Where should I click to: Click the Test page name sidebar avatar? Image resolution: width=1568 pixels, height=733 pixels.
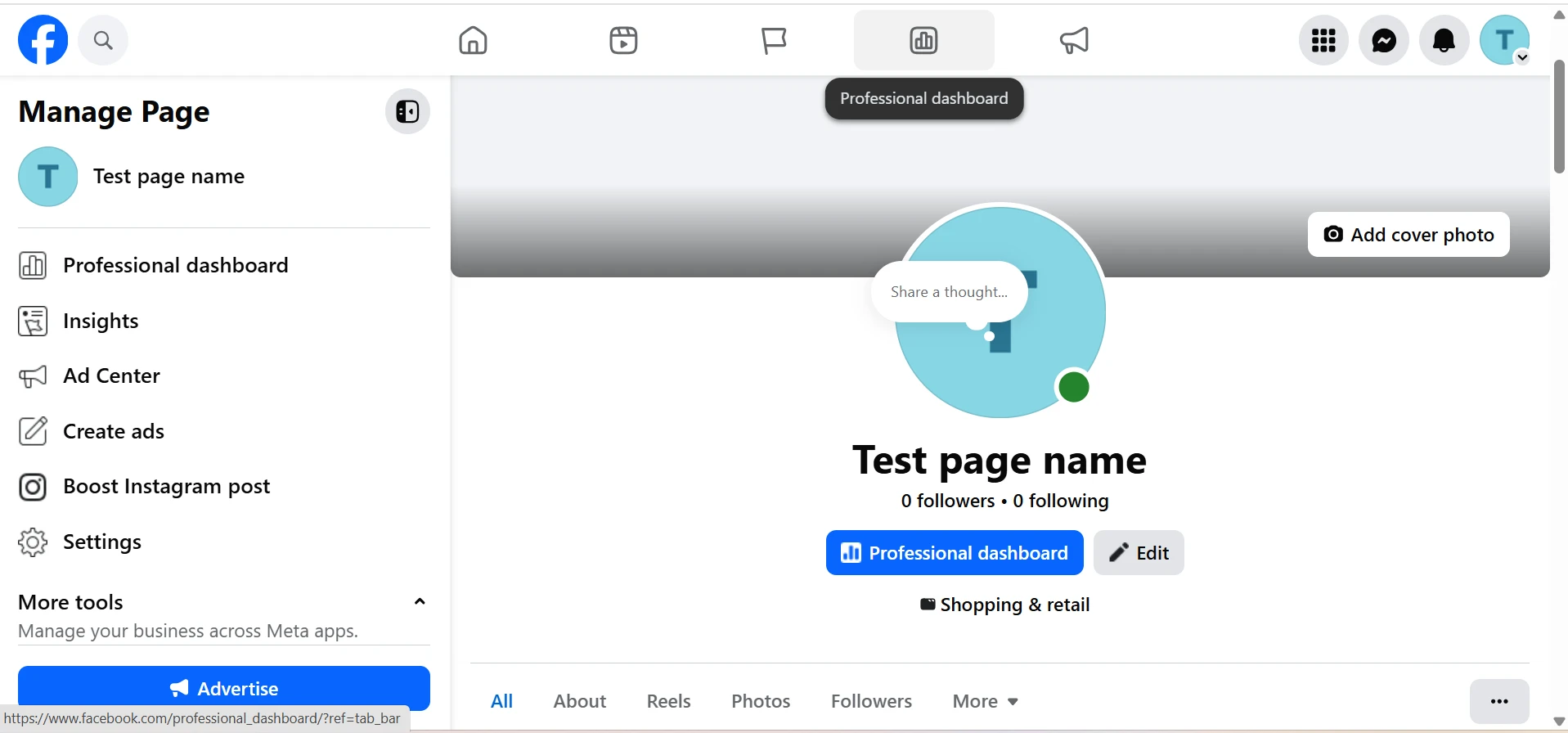(48, 177)
